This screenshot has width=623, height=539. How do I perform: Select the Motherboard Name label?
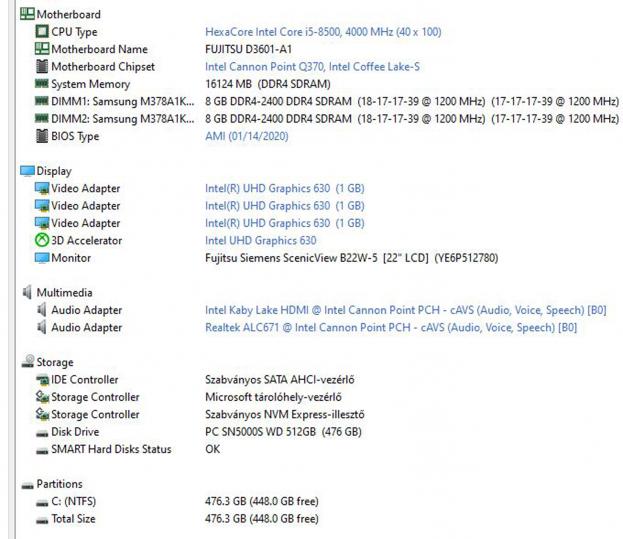coord(99,49)
